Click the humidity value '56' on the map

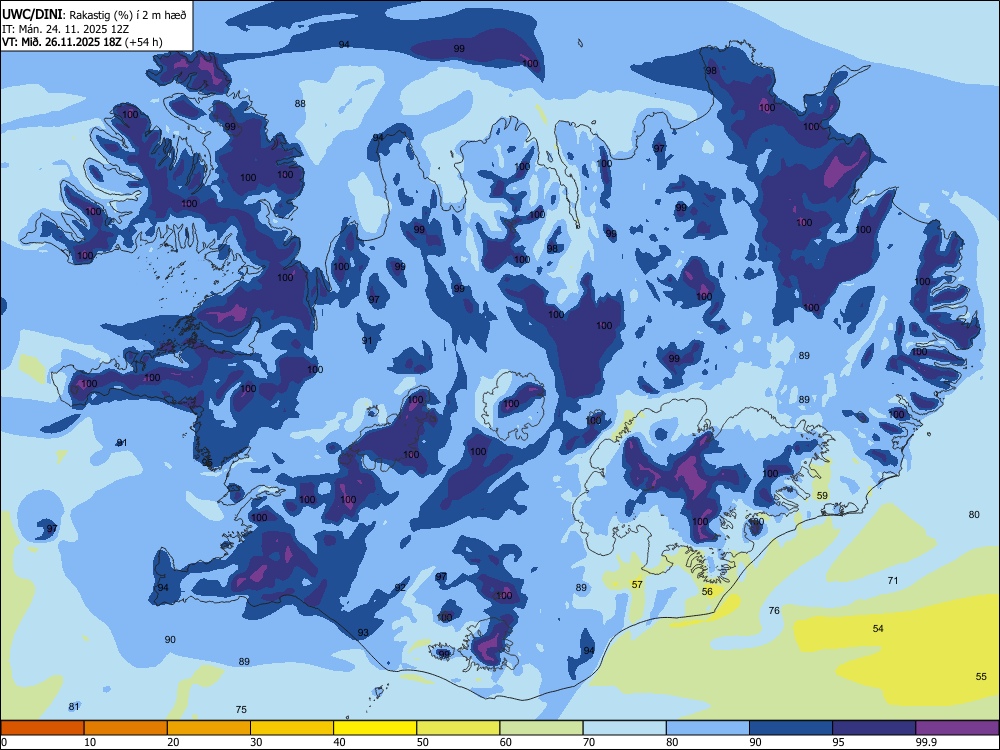(x=707, y=591)
